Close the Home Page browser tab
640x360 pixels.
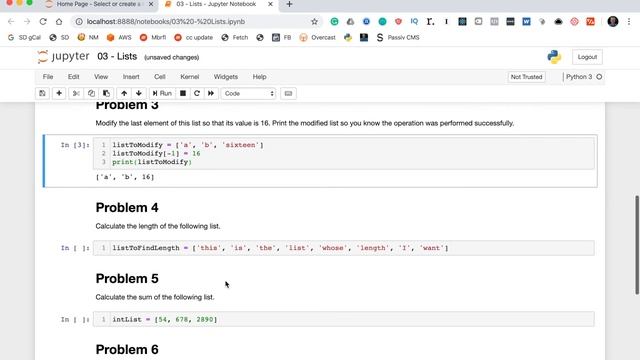(x=151, y=4)
